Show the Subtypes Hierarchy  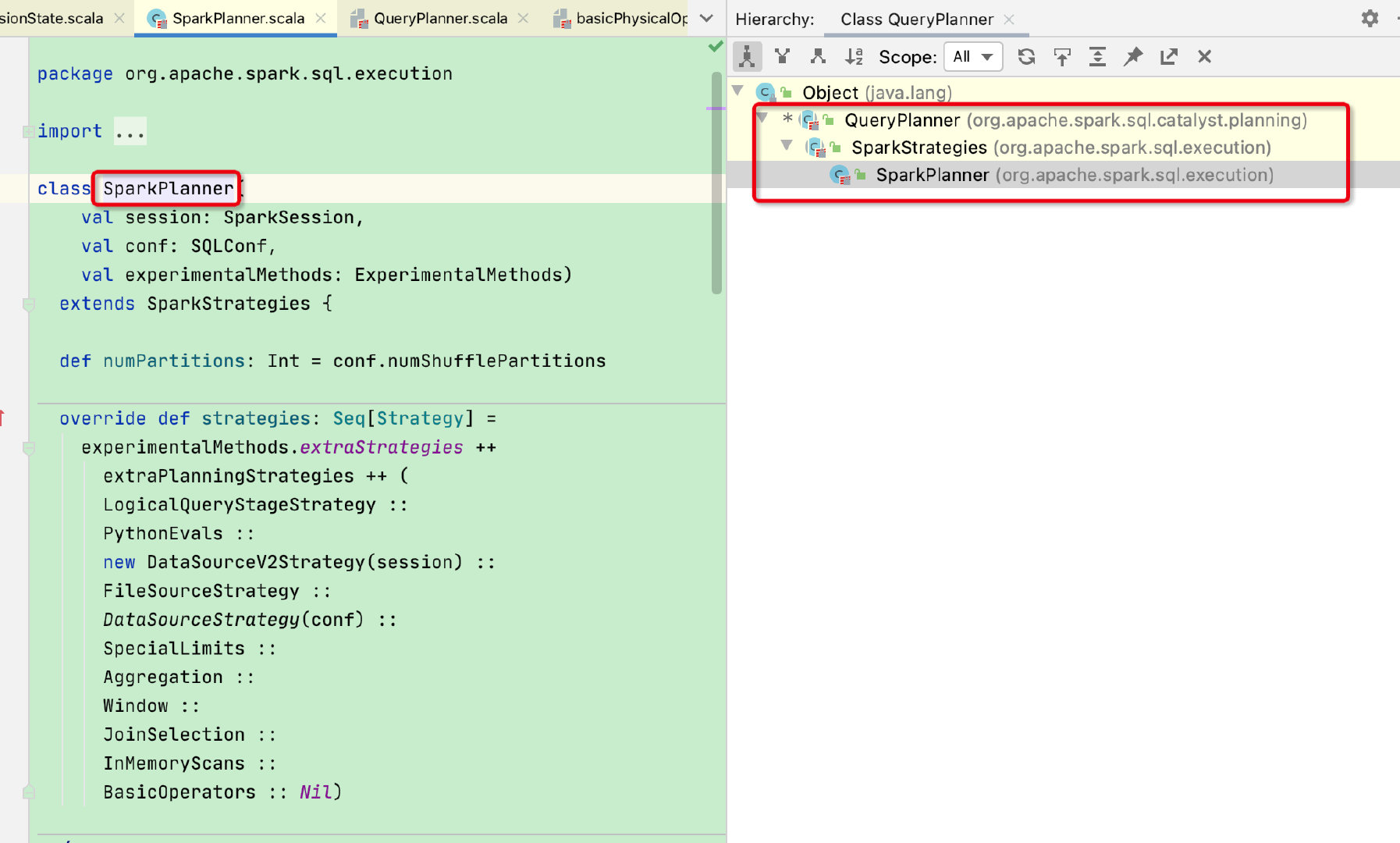tap(818, 56)
